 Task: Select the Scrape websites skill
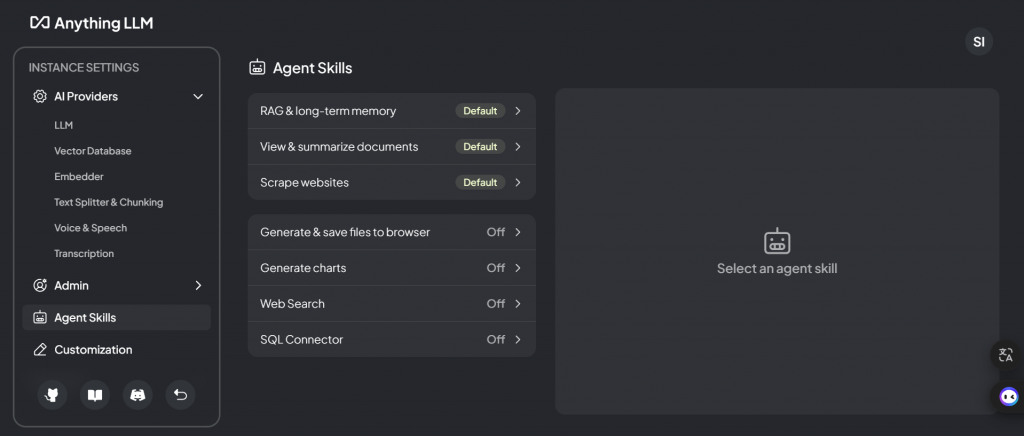pyautogui.click(x=391, y=183)
